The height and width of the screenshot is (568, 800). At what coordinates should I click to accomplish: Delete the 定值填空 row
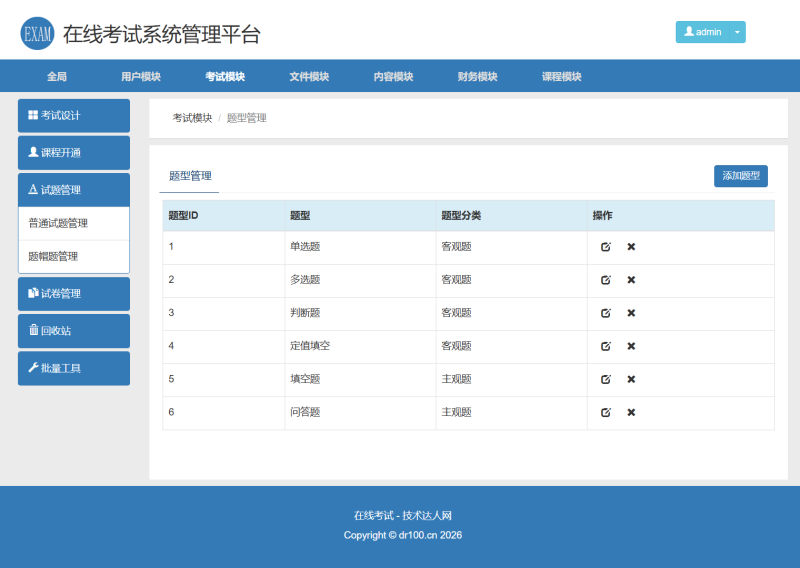pyautogui.click(x=631, y=347)
